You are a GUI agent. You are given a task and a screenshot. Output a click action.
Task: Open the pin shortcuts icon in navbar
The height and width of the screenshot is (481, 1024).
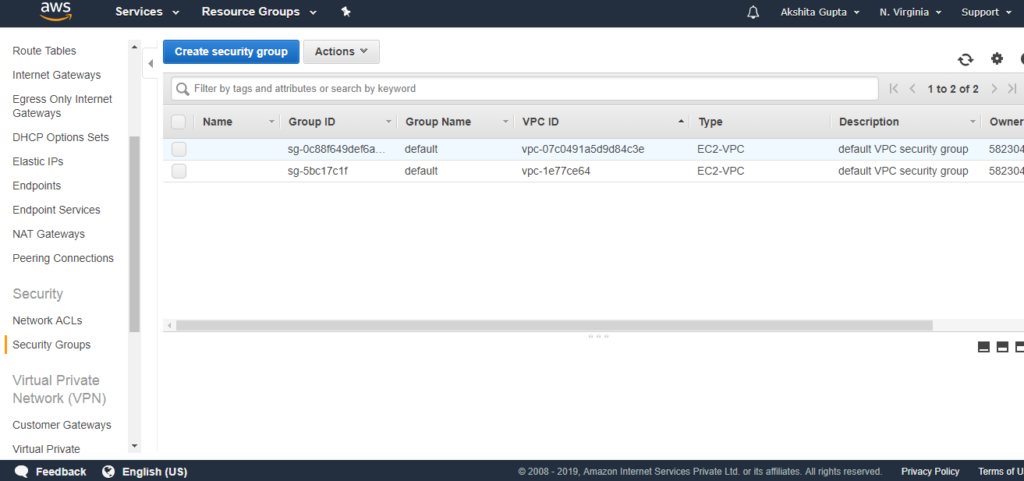(346, 12)
